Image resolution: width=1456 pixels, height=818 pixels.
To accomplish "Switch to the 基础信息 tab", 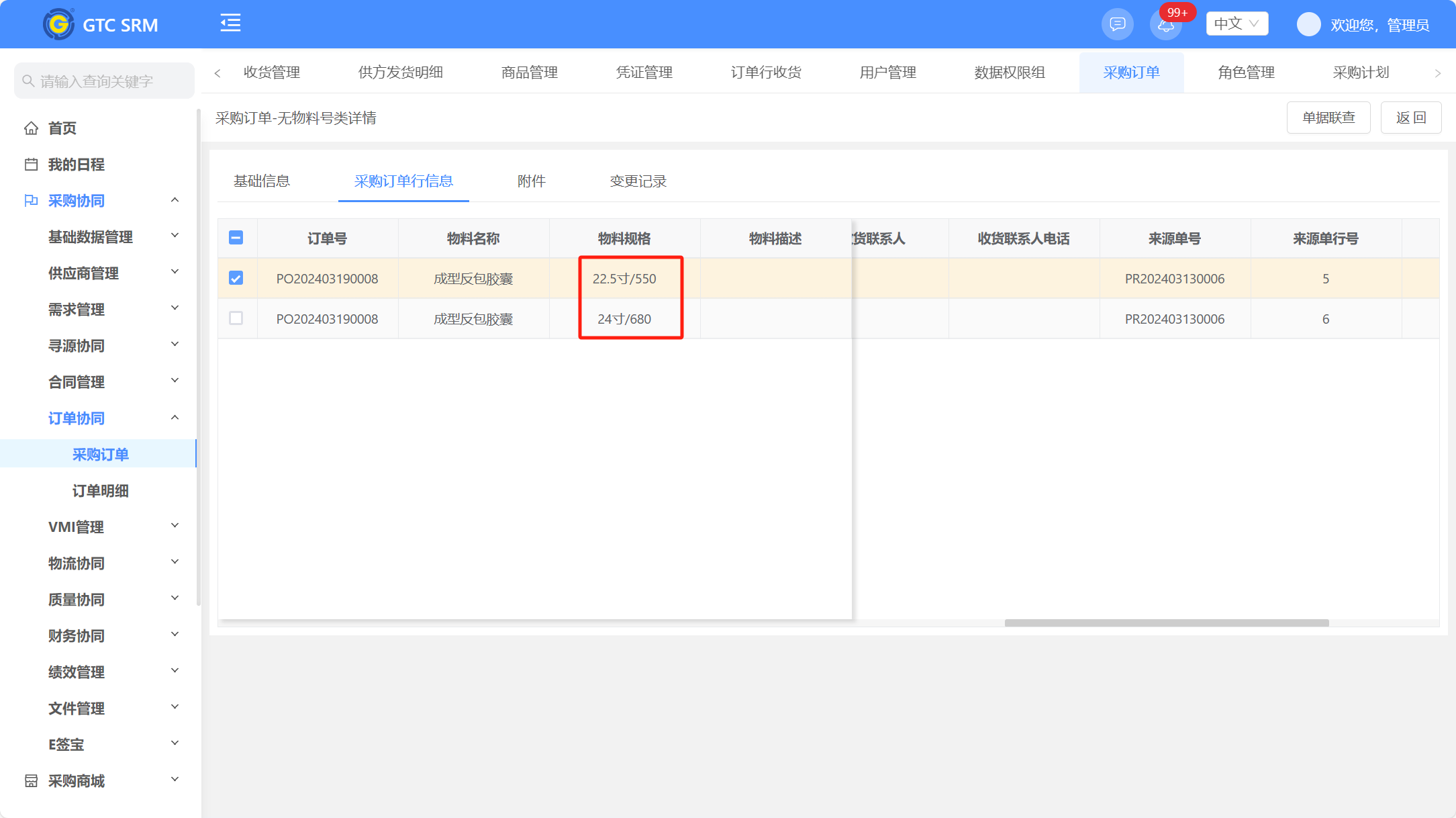I will click(x=262, y=181).
